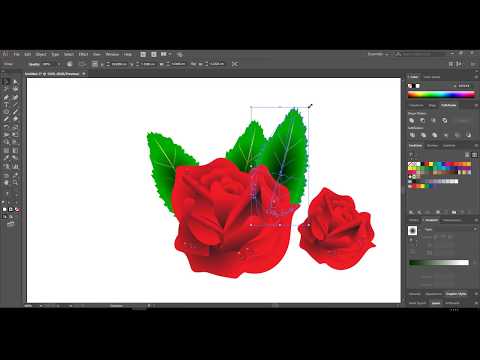Image resolution: width=480 pixels, height=360 pixels.
Task: Select the Type tool
Action: point(6,105)
